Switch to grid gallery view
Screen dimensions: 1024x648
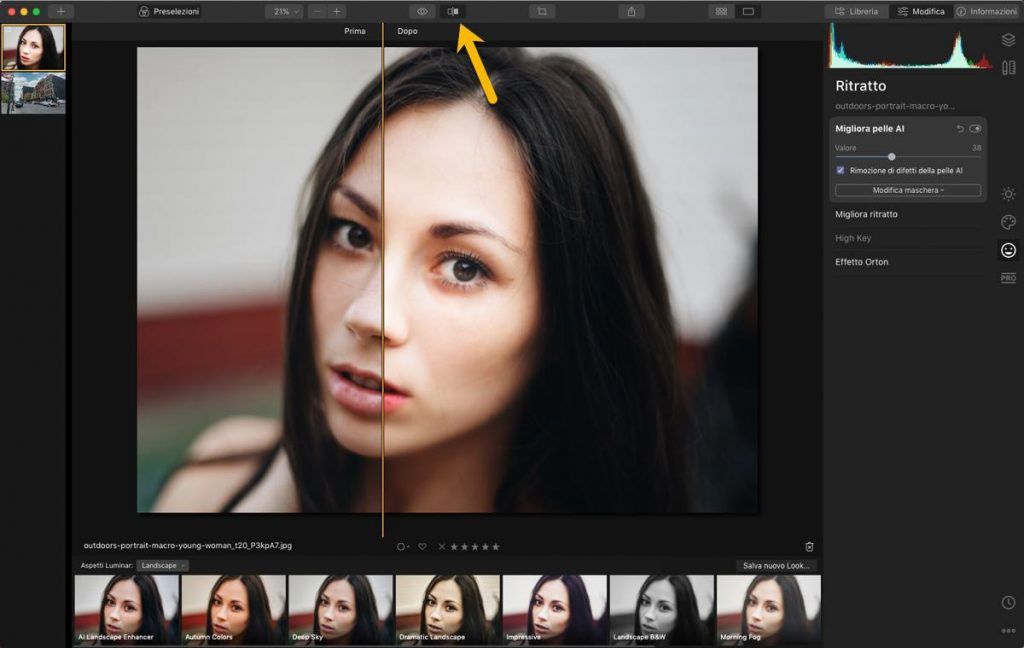pos(722,11)
